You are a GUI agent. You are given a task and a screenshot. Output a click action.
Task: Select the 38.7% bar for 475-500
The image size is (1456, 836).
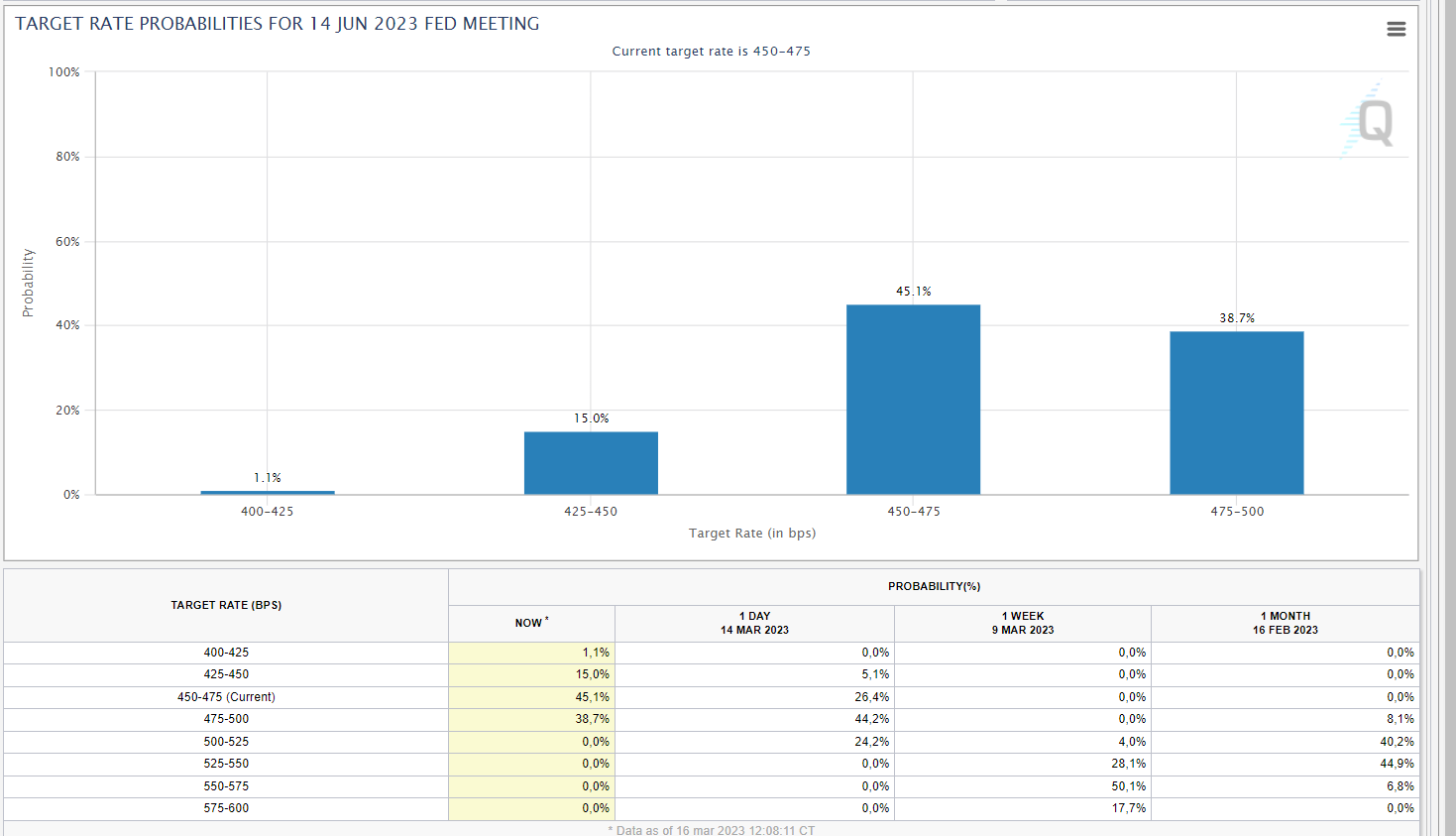(1236, 413)
